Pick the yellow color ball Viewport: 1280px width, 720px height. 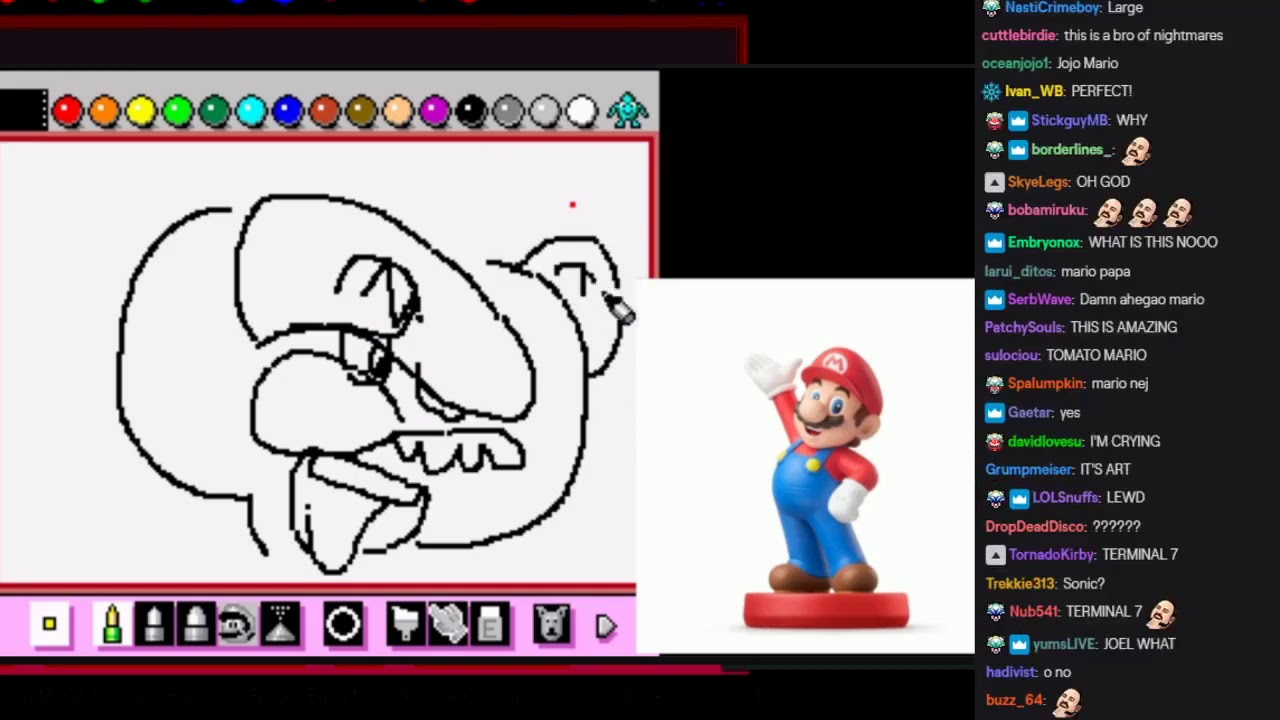pyautogui.click(x=141, y=111)
